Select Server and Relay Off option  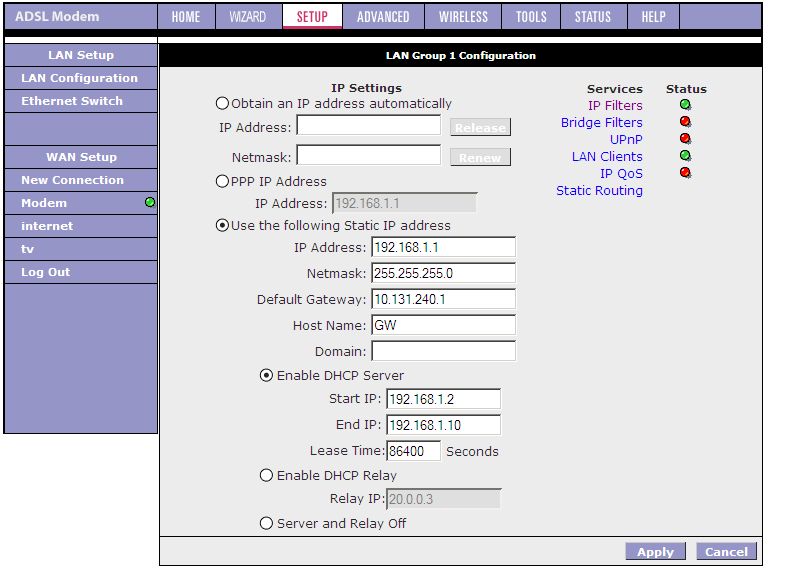(266, 523)
